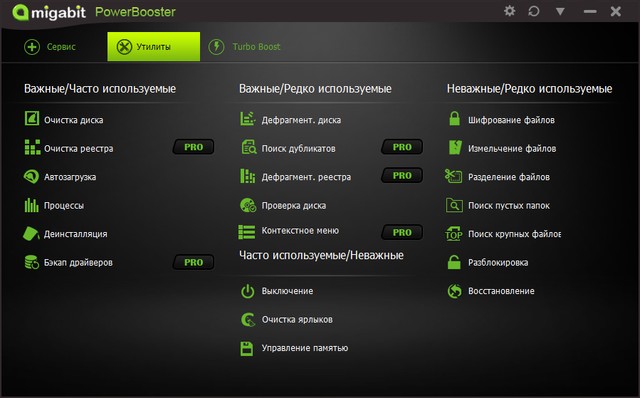Click the Разделение файлов scissors icon
This screenshot has width=640, height=398.
(x=453, y=176)
